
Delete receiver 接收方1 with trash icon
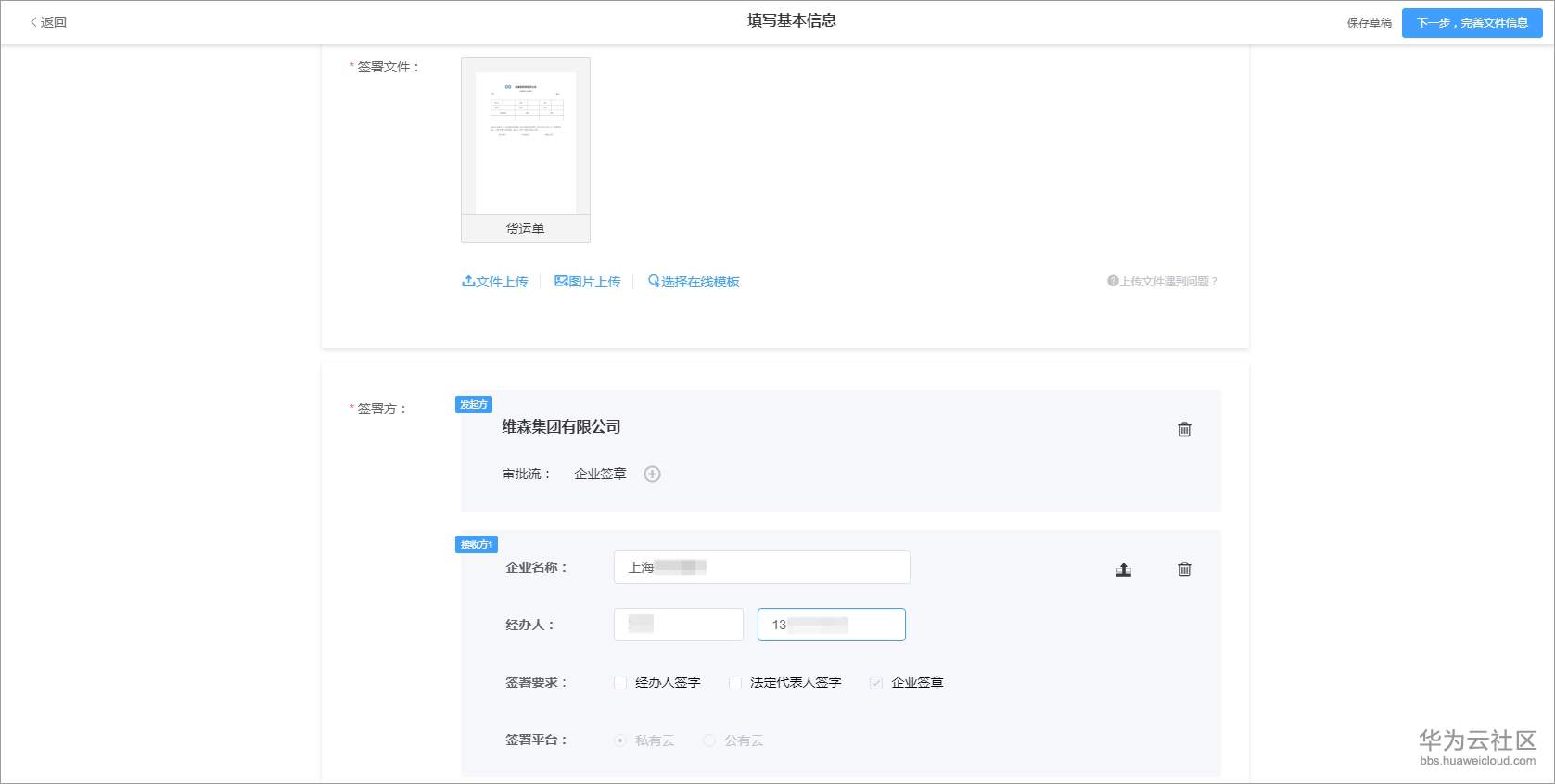pyautogui.click(x=1184, y=569)
